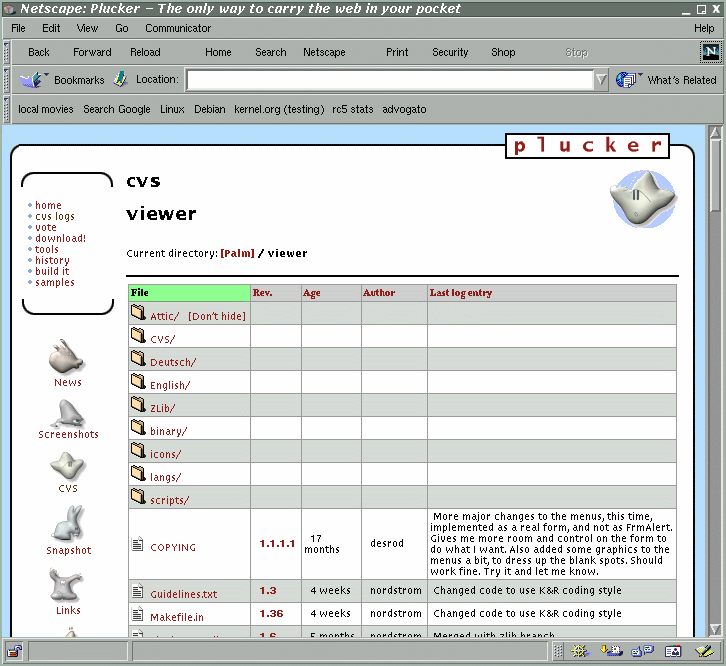The width and height of the screenshot is (726, 666).
Task: Collapse the personal toolbar grip handle
Action: click(x=6, y=109)
